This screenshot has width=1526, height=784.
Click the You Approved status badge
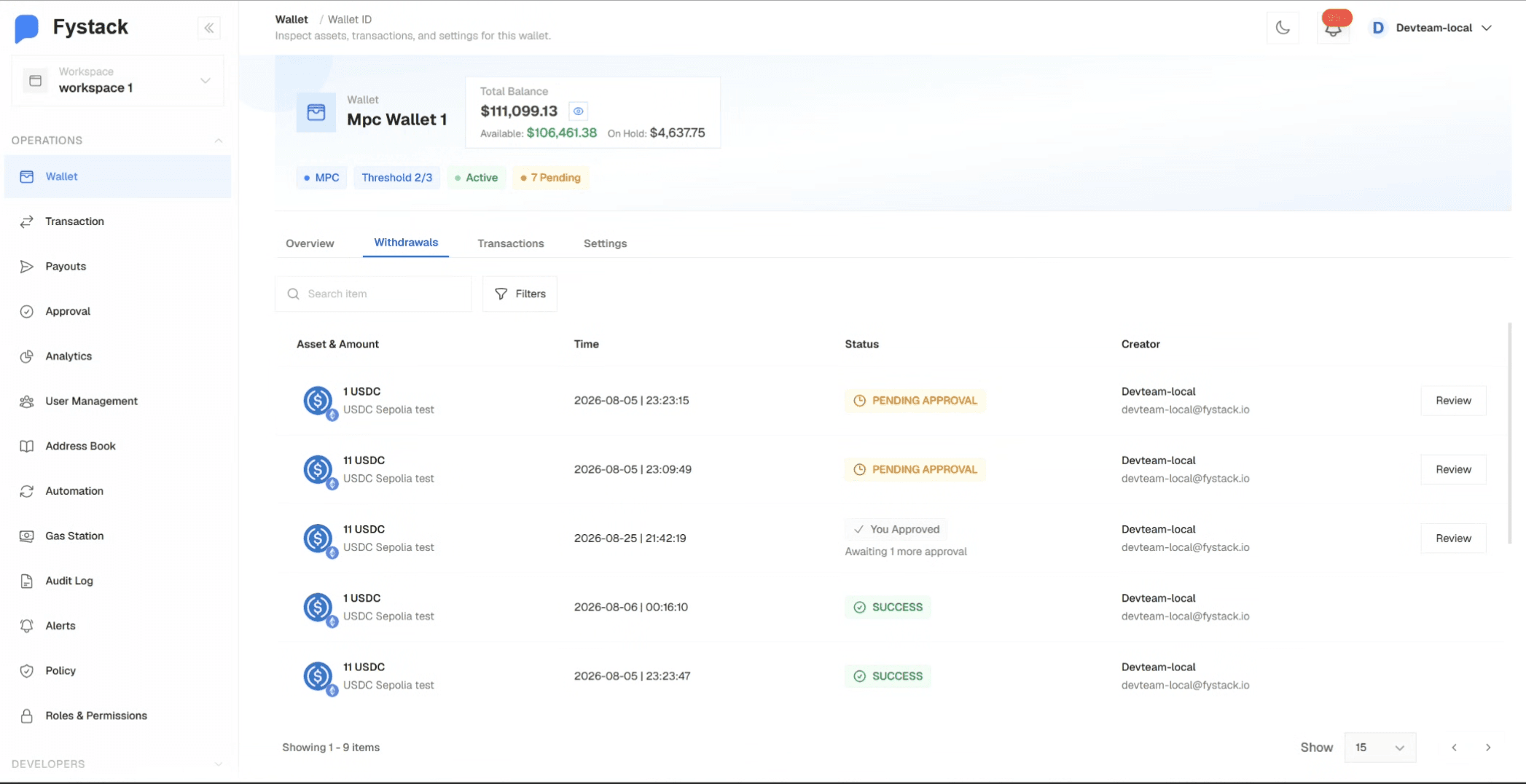[896, 530]
